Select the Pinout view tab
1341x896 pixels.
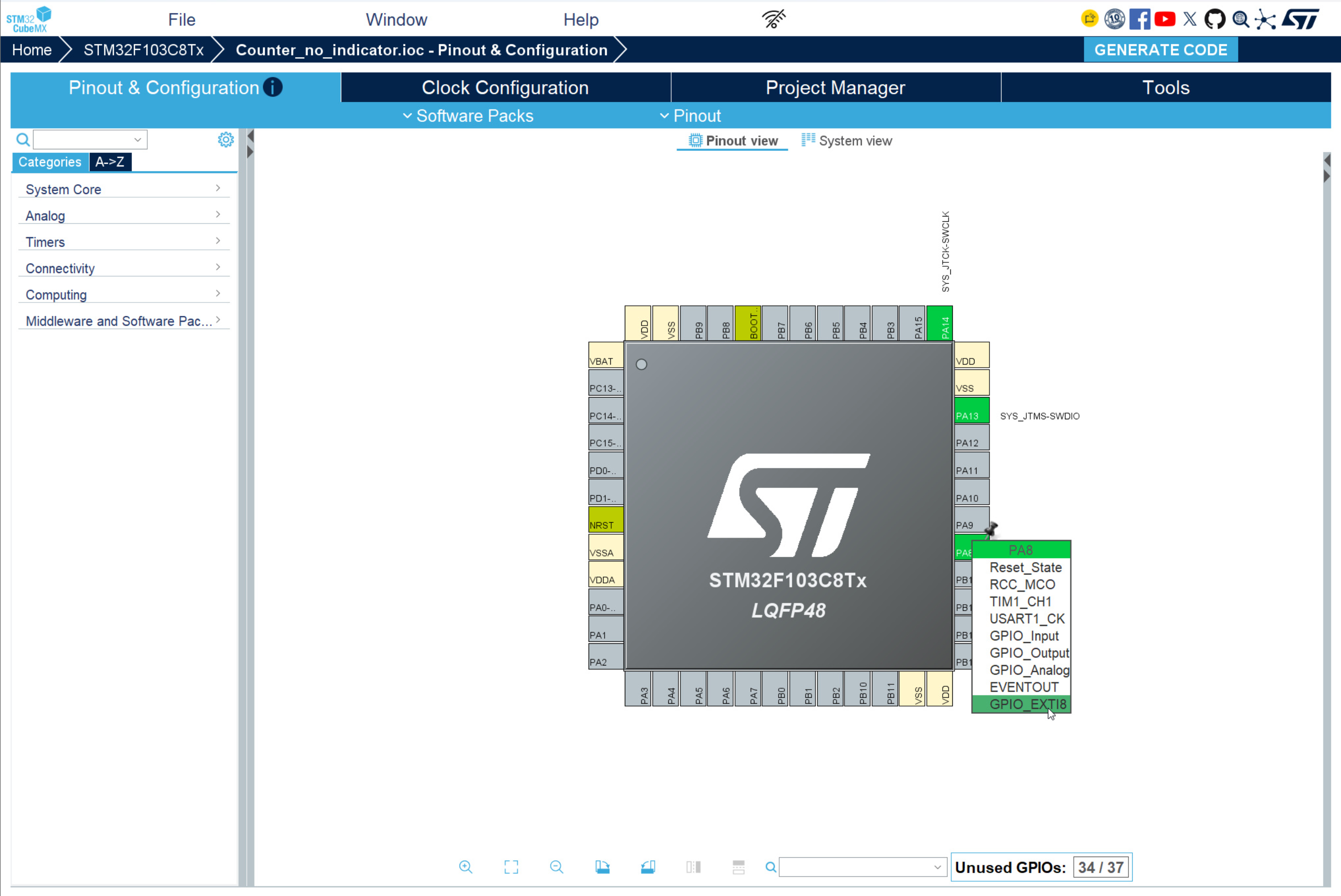coord(733,140)
